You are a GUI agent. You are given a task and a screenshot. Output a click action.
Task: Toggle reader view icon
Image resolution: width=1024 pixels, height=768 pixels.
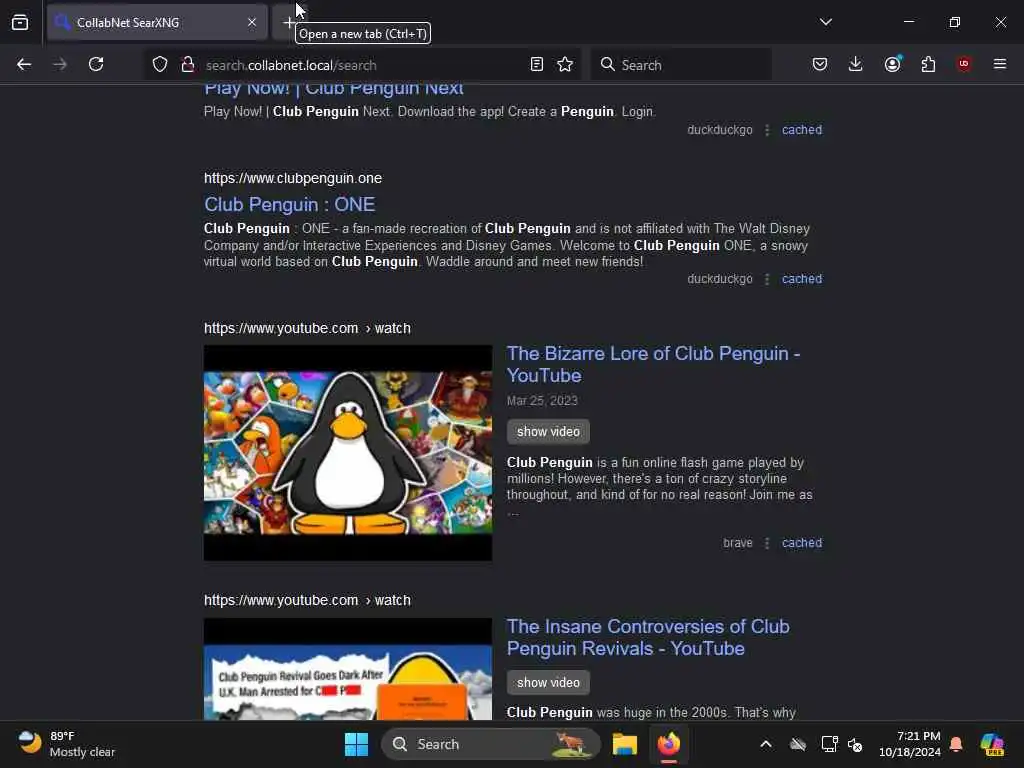coord(537,64)
